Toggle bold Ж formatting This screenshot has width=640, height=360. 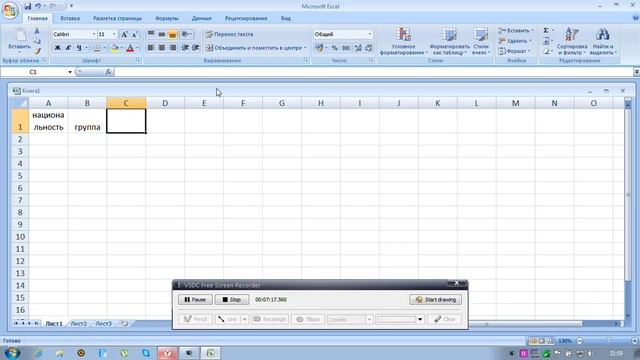pyautogui.click(x=57, y=48)
